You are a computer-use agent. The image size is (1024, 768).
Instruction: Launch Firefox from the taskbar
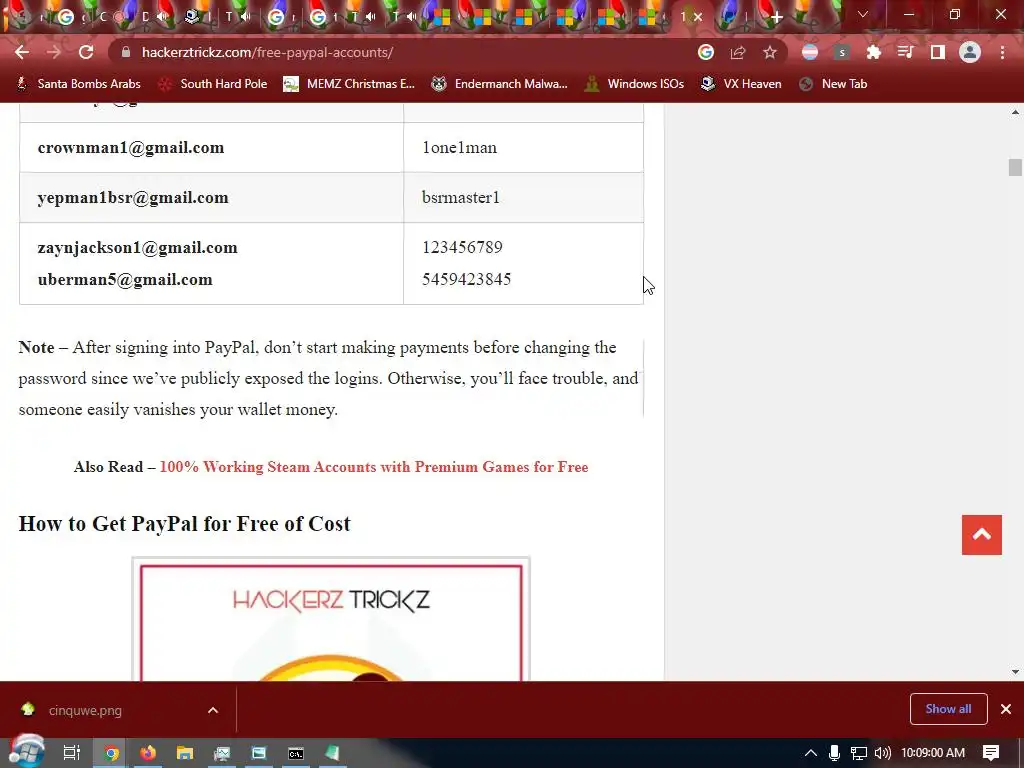point(148,753)
